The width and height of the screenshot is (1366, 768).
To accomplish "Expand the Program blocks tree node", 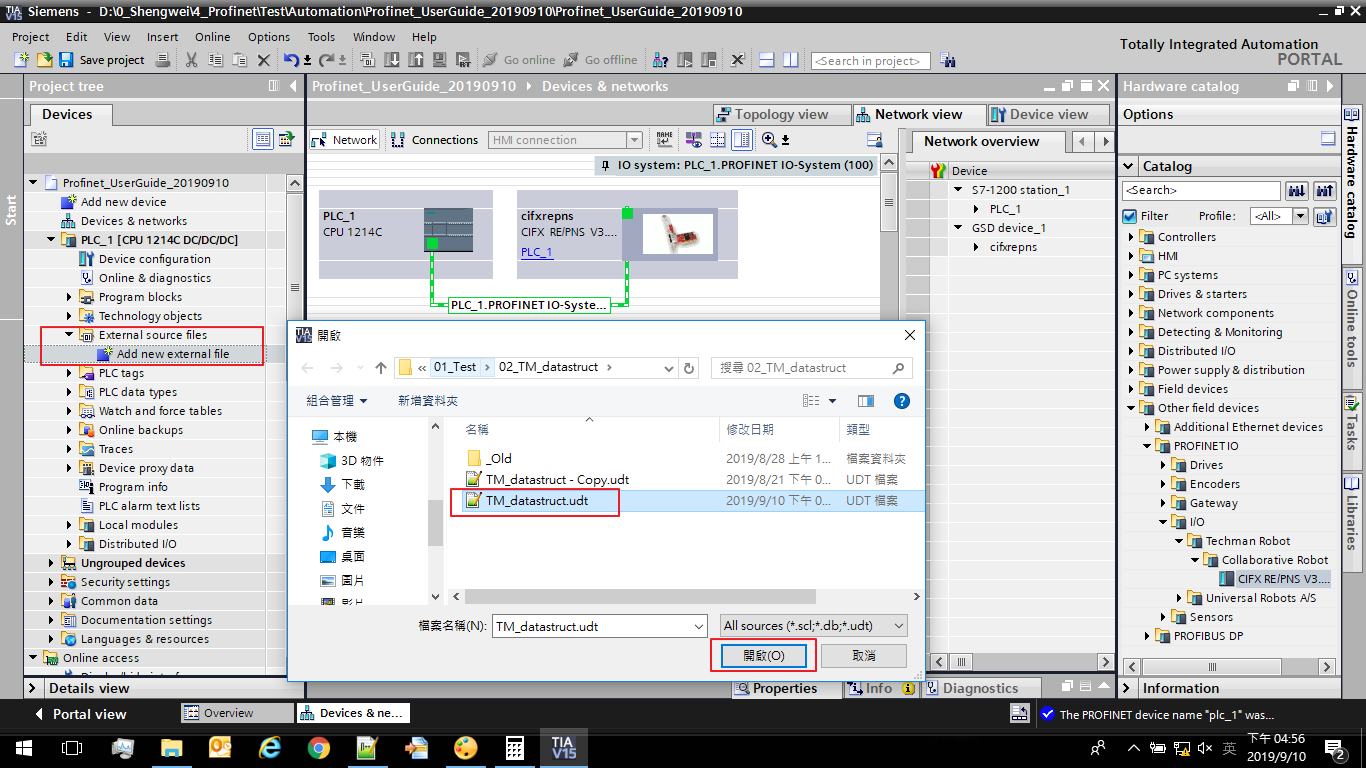I will 70,297.
